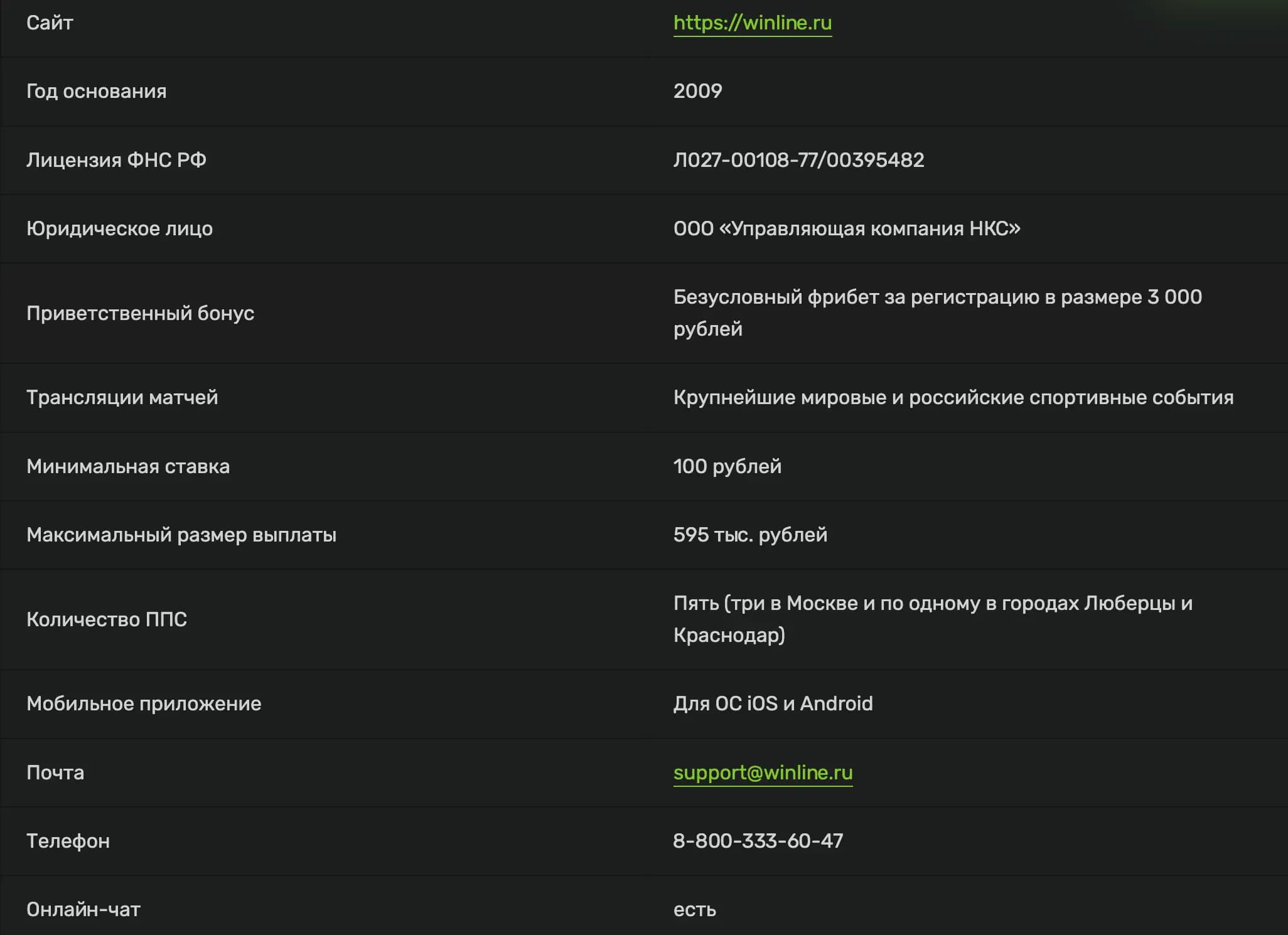Select the 'Минимальная ставка' label

coord(128,467)
